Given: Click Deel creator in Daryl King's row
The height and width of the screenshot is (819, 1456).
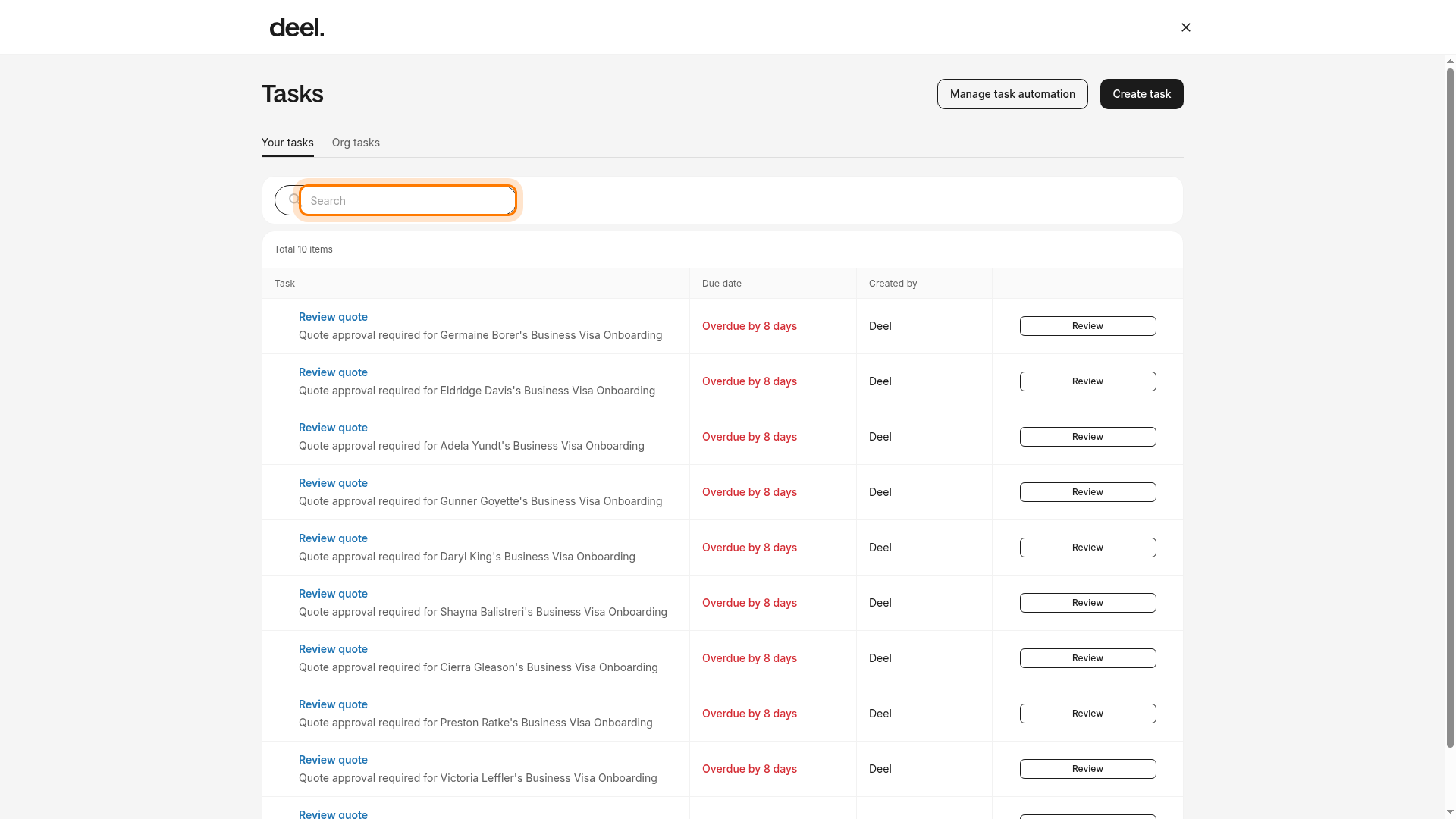Looking at the screenshot, I should point(880,548).
